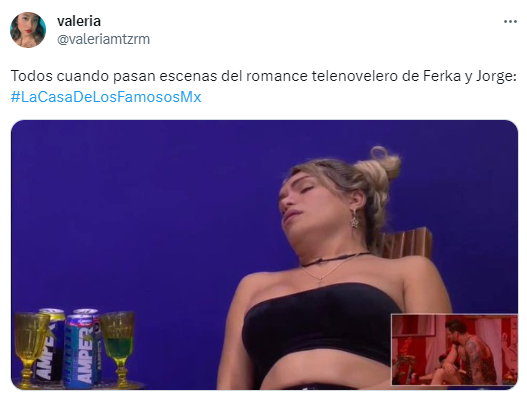Click the woman's blonde hair bun
The width and height of the screenshot is (527, 406).
click(378, 166)
